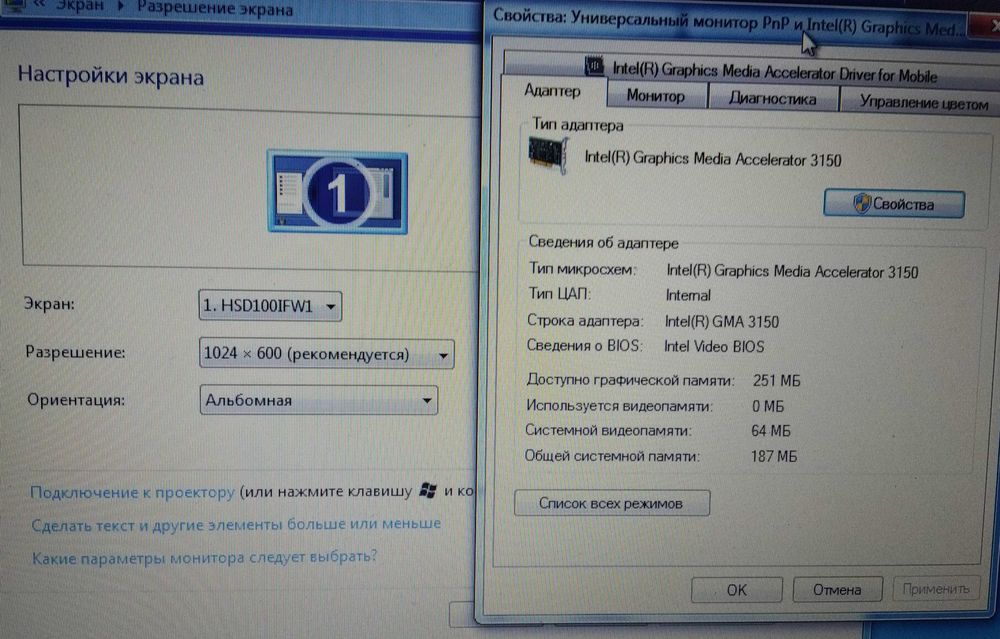Screen dimensions: 1000x639
Task: Switch to the Монитор tab
Action: [656, 96]
